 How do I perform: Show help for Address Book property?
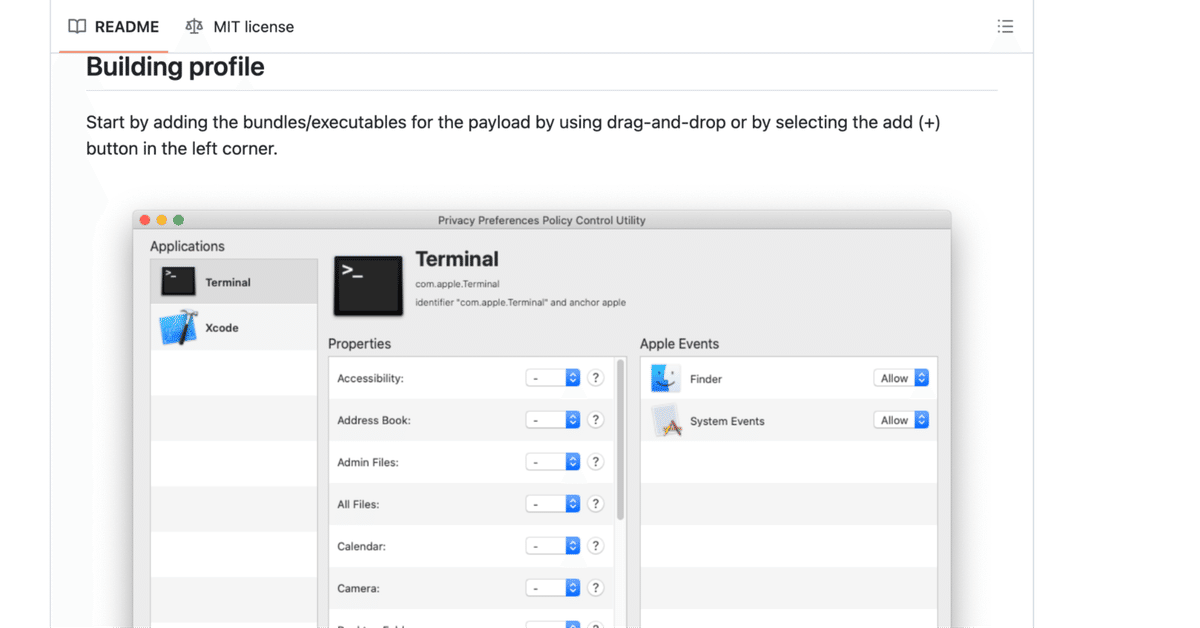click(x=596, y=420)
